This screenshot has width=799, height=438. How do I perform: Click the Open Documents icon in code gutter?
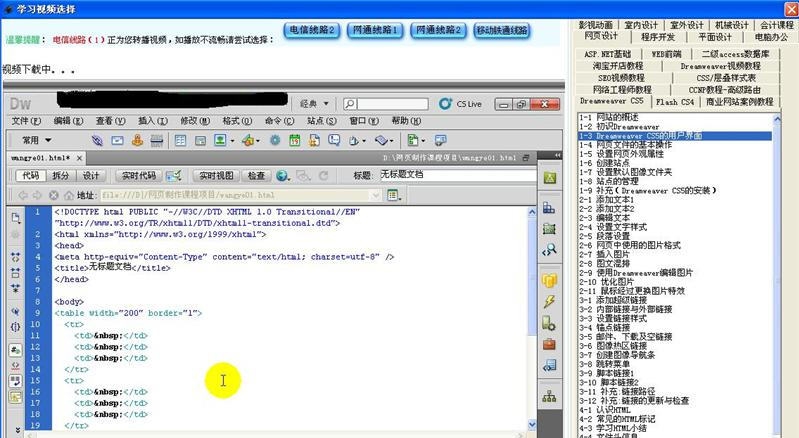point(16,217)
